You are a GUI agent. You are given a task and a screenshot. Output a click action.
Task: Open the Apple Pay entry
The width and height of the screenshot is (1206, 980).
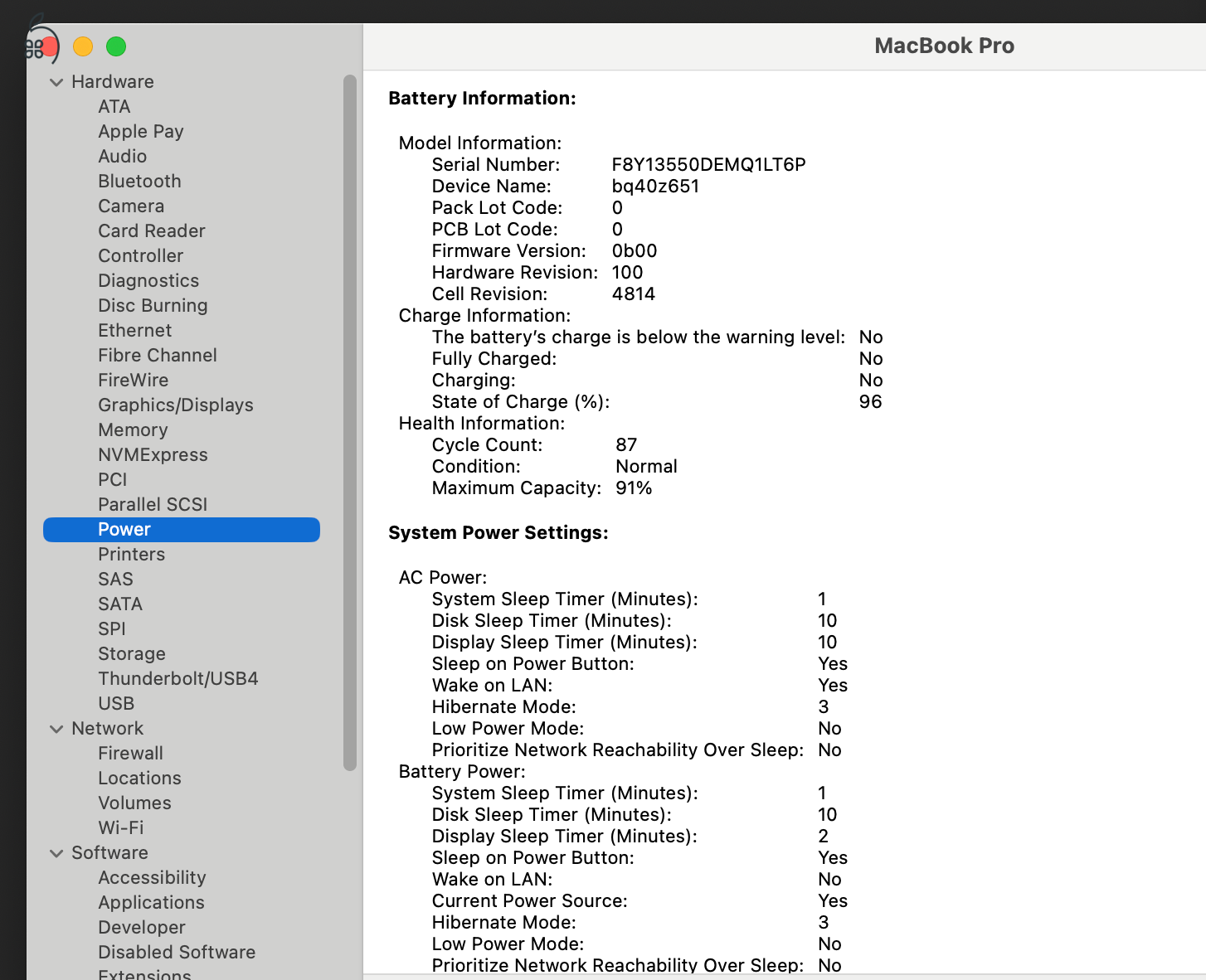[x=141, y=132]
